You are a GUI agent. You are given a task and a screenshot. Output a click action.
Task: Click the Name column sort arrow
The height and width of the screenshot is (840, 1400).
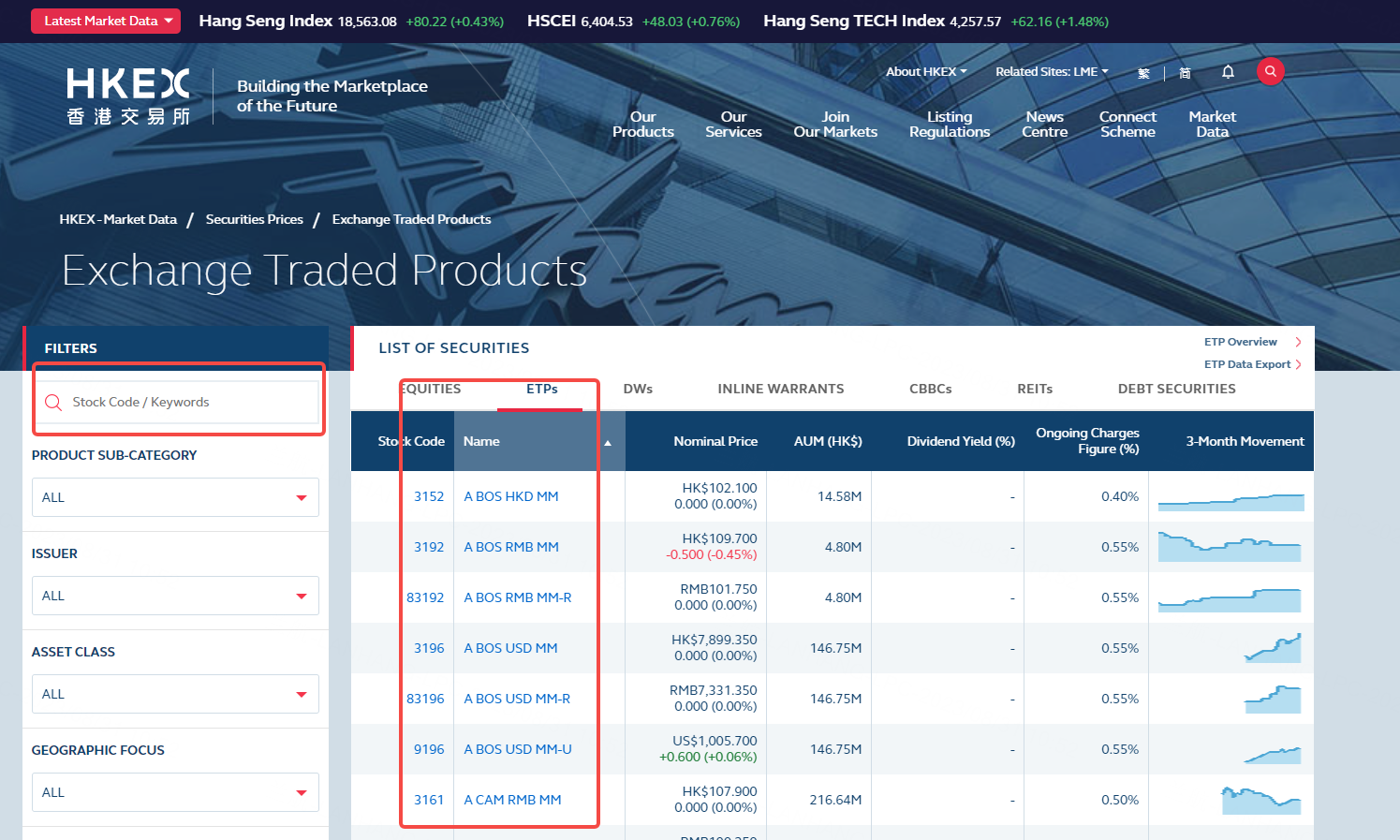(608, 442)
